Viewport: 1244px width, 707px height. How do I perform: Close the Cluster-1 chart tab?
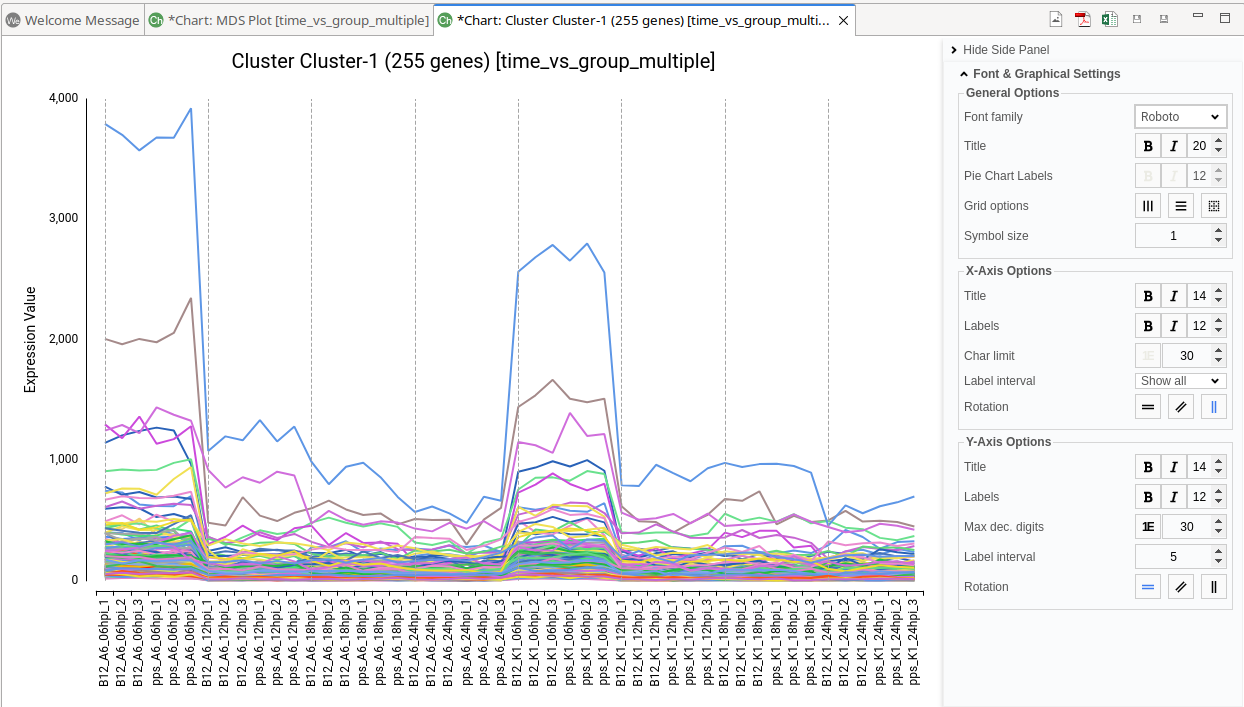pos(844,20)
